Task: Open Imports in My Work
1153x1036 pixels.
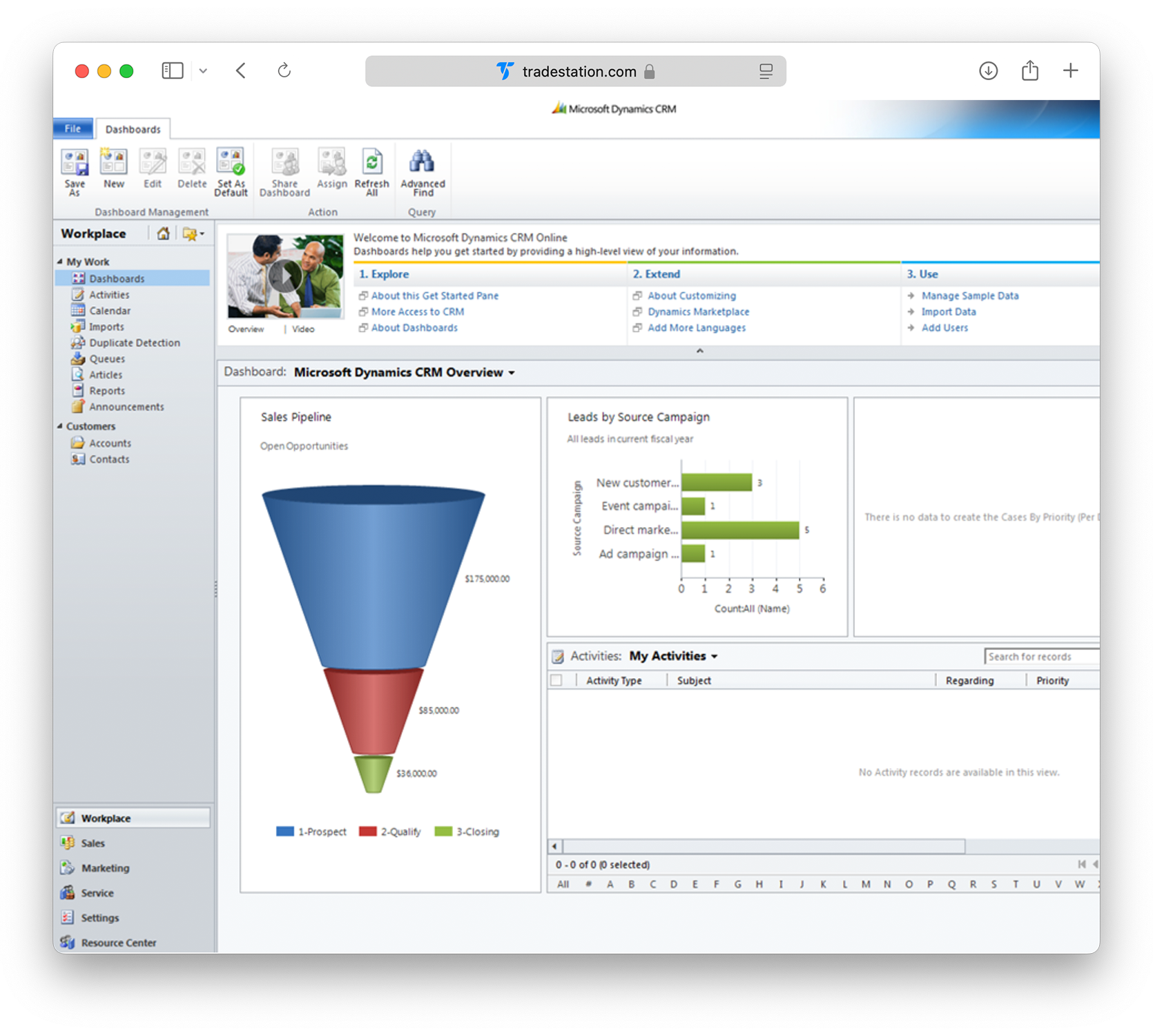Action: [x=106, y=326]
